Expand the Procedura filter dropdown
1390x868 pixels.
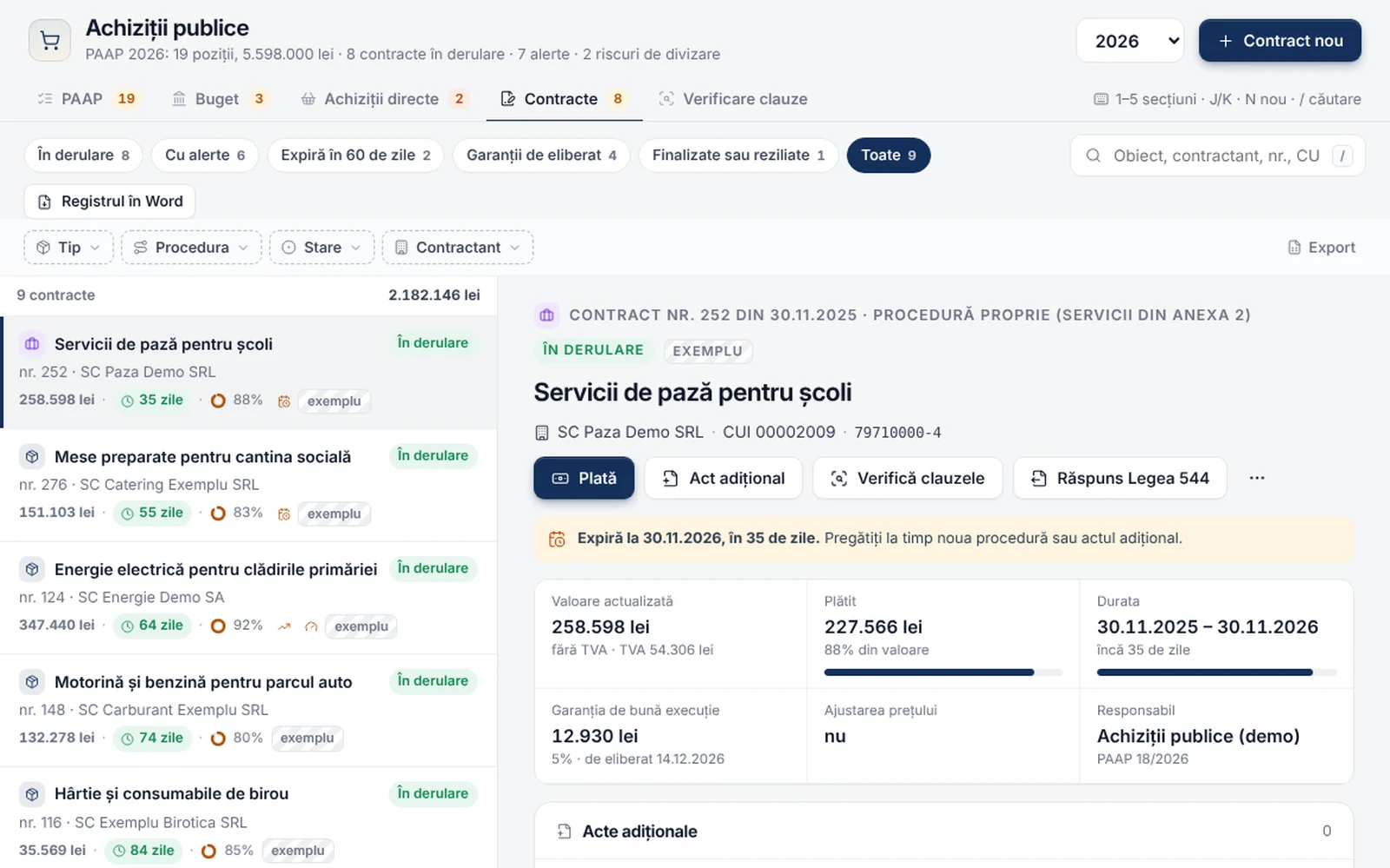tap(191, 248)
